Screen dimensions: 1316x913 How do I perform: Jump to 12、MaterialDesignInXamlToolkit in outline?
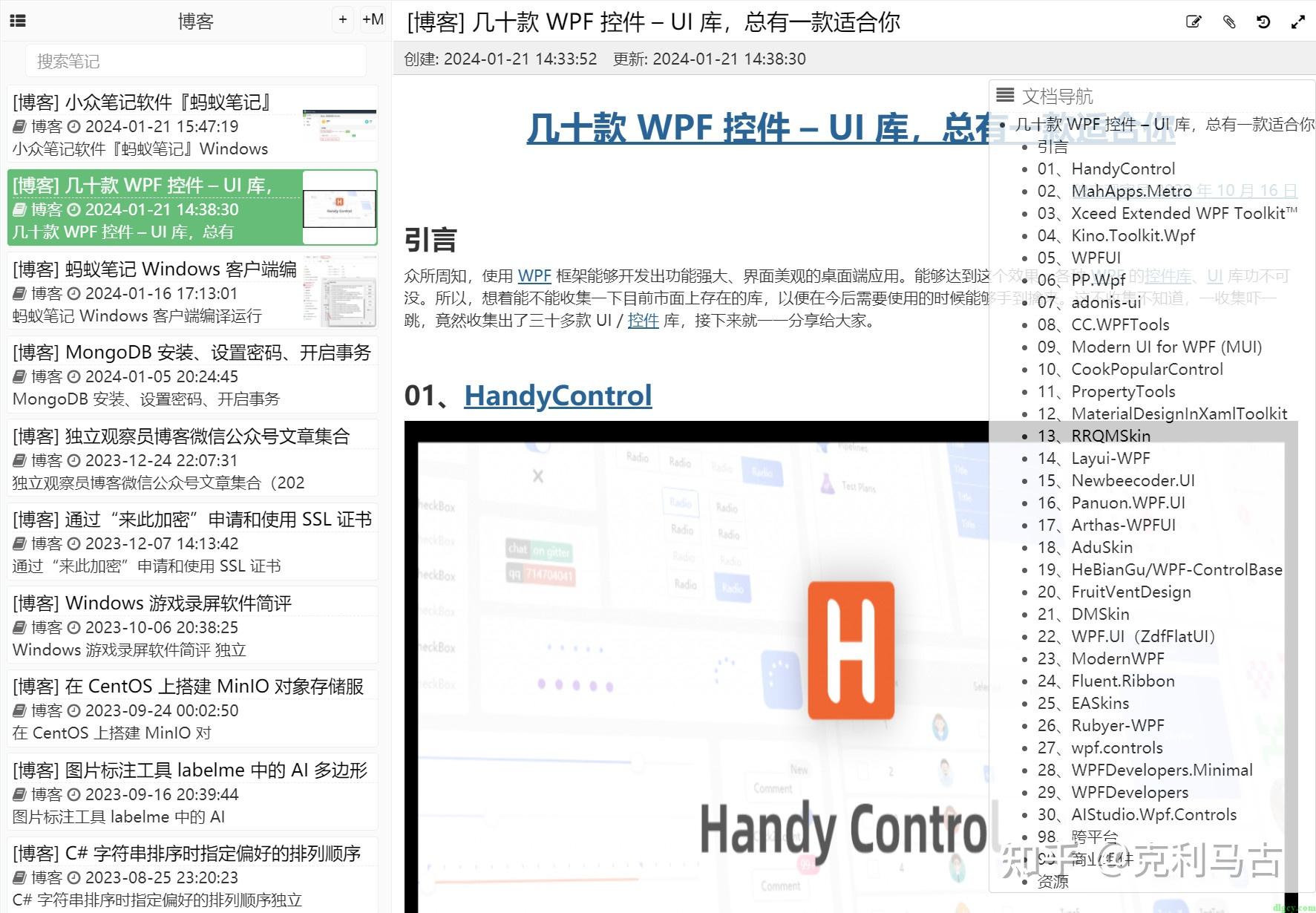(x=1162, y=414)
